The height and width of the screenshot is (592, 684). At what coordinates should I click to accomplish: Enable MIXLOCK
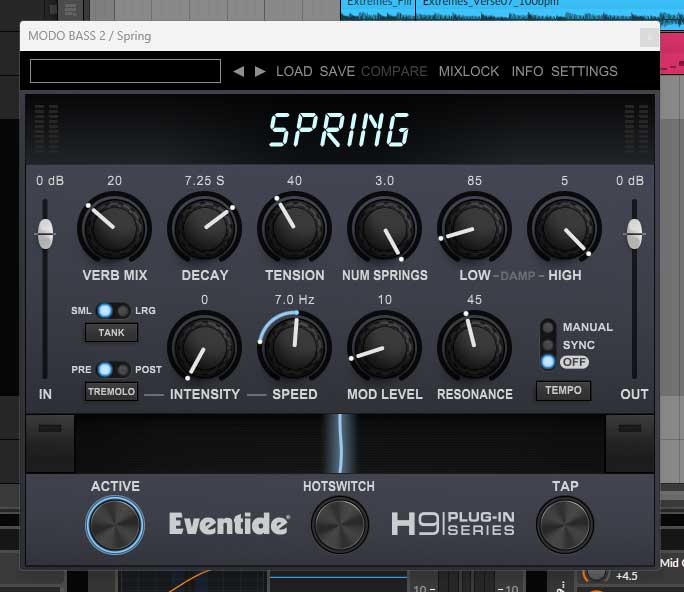click(469, 71)
